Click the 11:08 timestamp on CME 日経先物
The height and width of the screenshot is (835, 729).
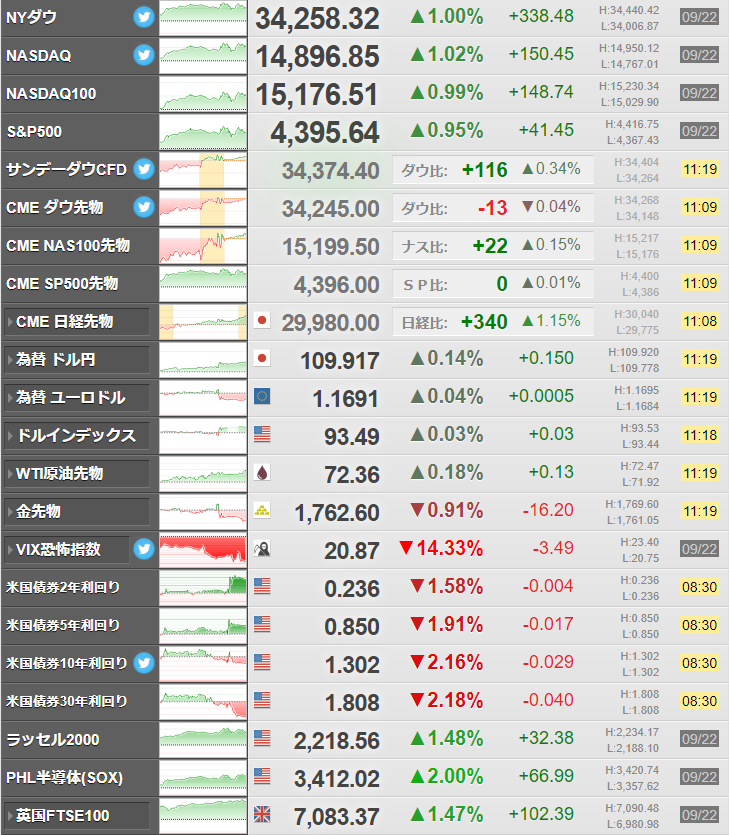[x=700, y=321]
